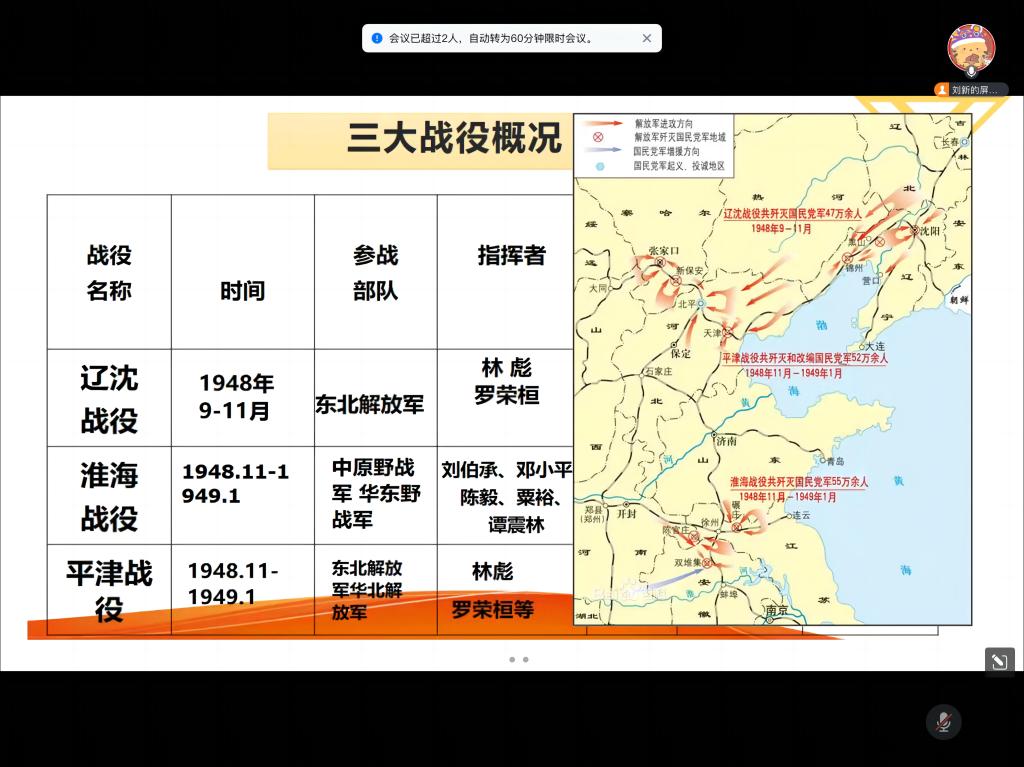1024x767 pixels.
Task: Click the 指挥者 column header
Action: (x=511, y=256)
